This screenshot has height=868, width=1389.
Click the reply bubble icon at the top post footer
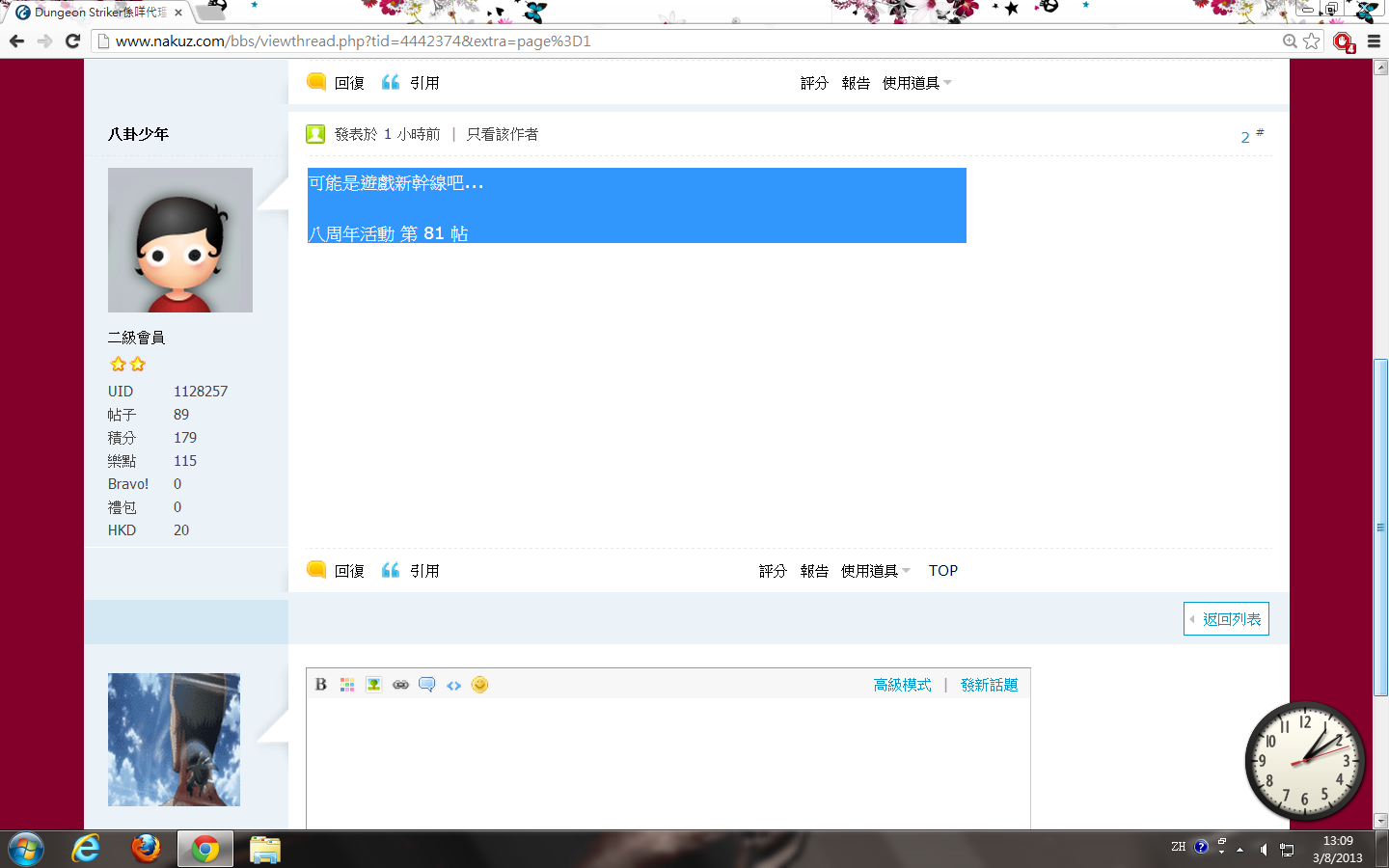316,82
